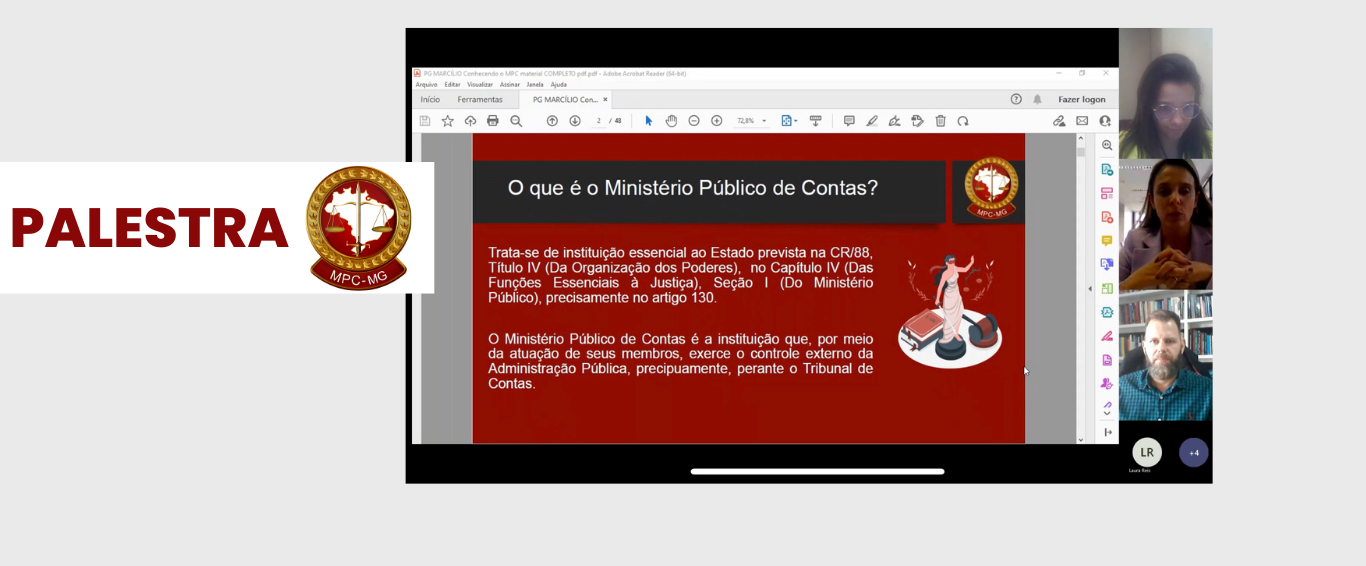
Task: Click the print icon in Acrobat toolbar
Action: [x=492, y=121]
